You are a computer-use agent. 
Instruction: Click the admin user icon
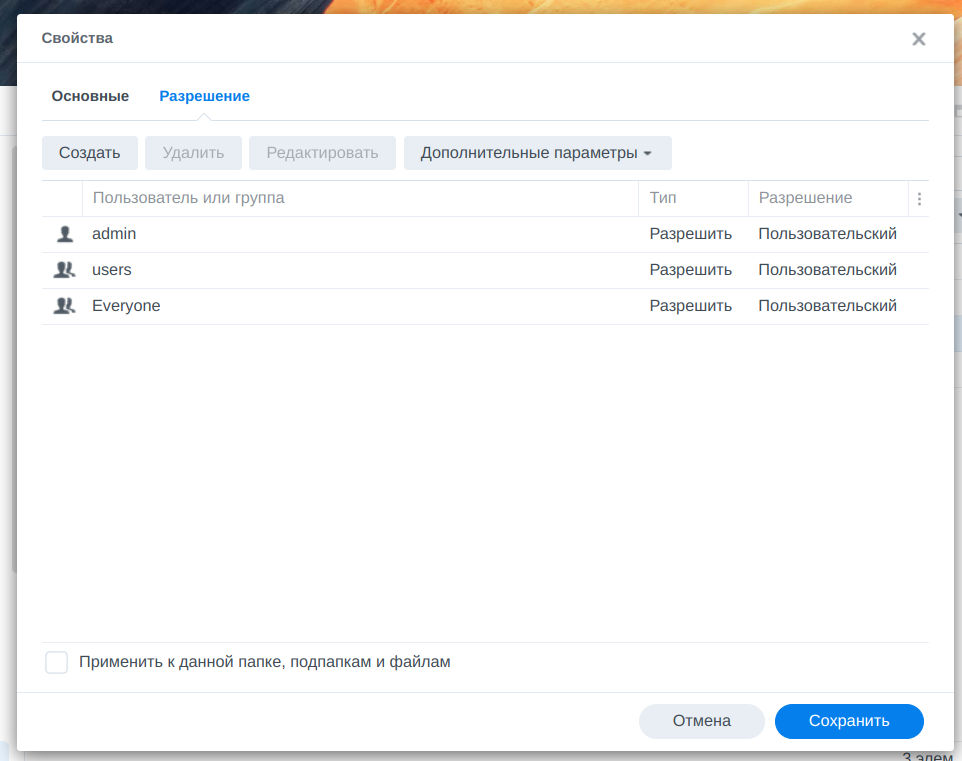(65, 234)
